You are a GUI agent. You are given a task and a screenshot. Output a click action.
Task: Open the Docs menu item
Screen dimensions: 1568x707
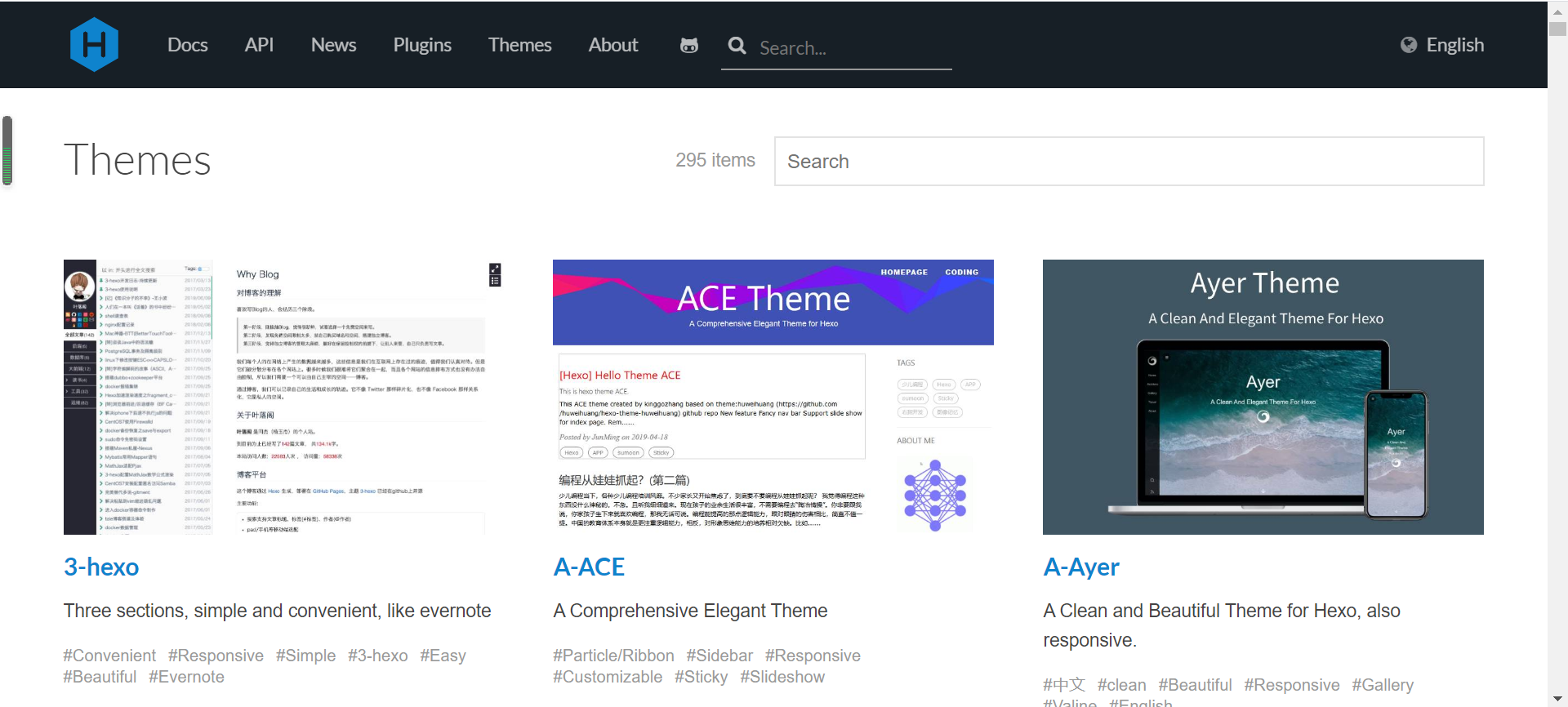point(188,45)
